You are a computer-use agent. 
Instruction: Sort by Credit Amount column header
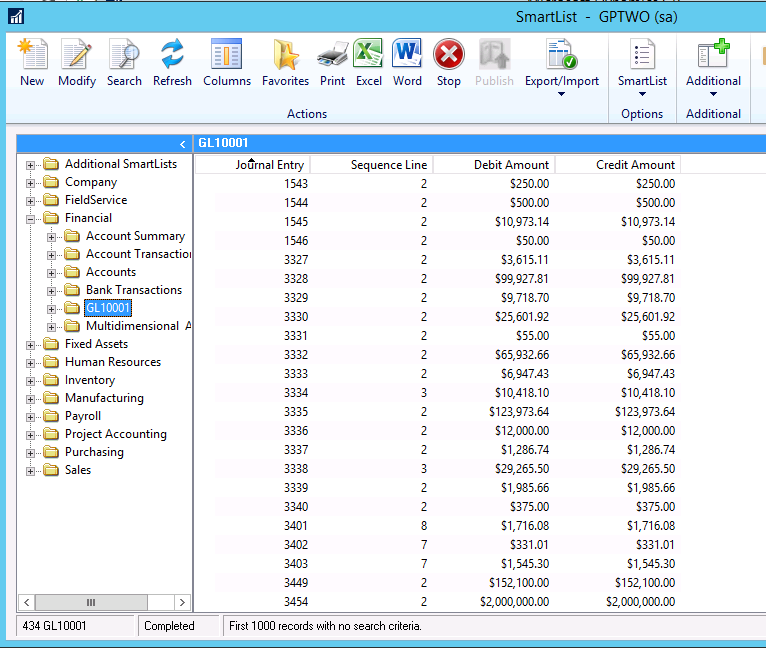(618, 165)
